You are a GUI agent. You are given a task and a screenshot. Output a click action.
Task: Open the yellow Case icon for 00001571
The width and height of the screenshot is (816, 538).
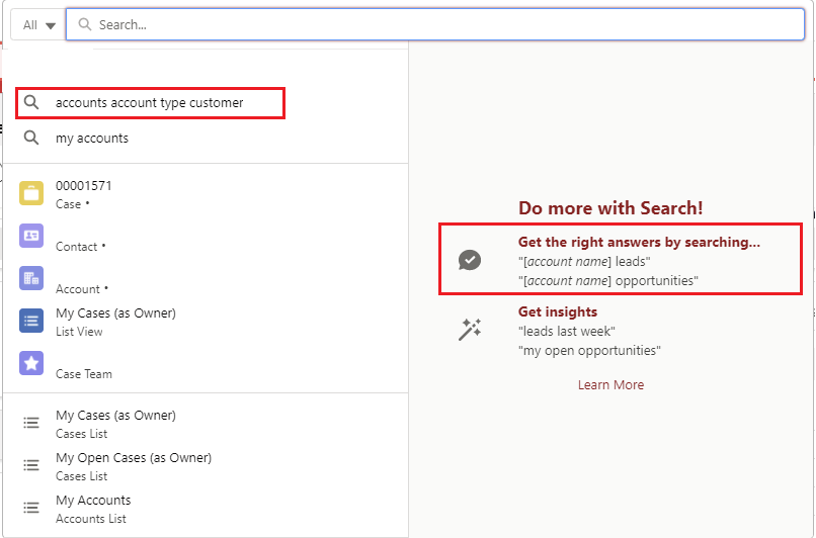coord(31,194)
